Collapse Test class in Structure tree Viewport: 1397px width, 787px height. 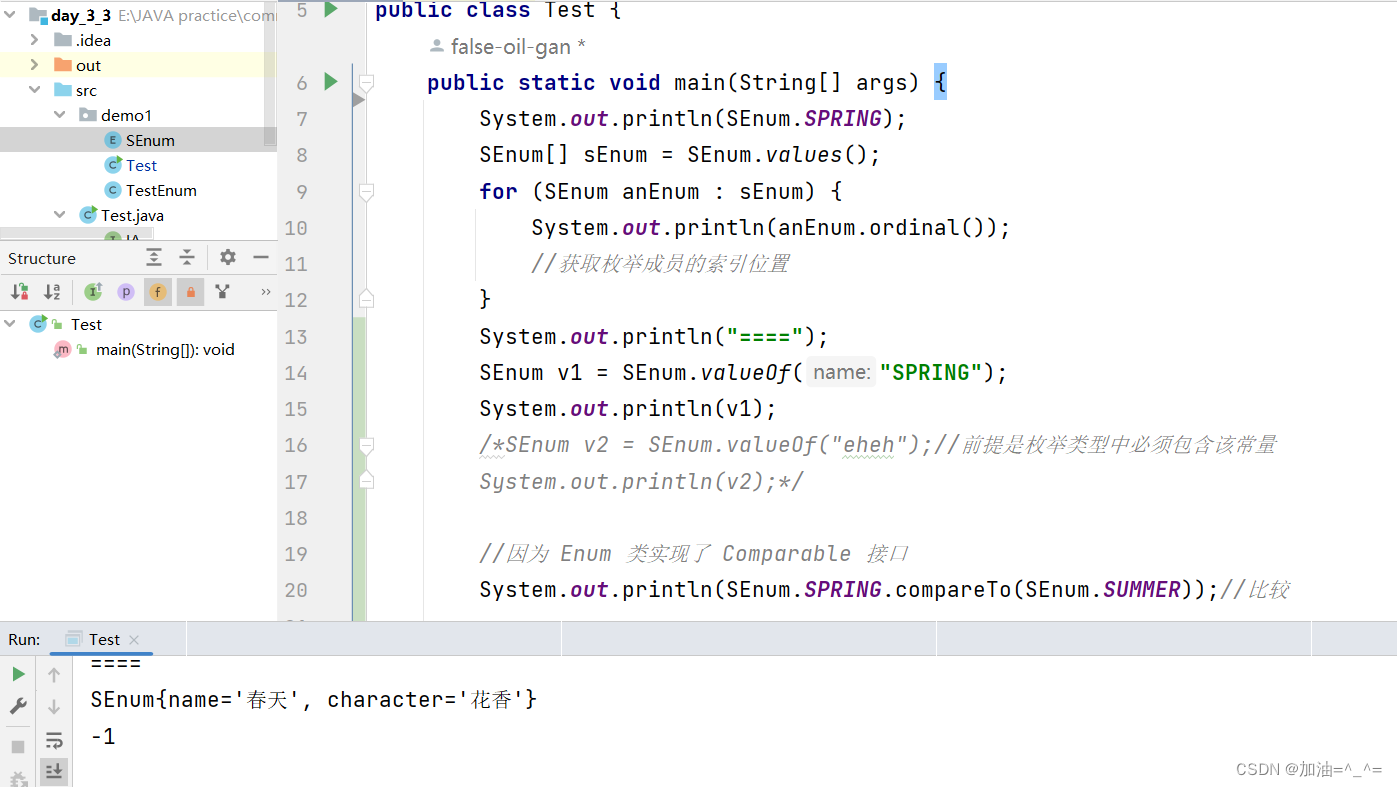pos(10,324)
